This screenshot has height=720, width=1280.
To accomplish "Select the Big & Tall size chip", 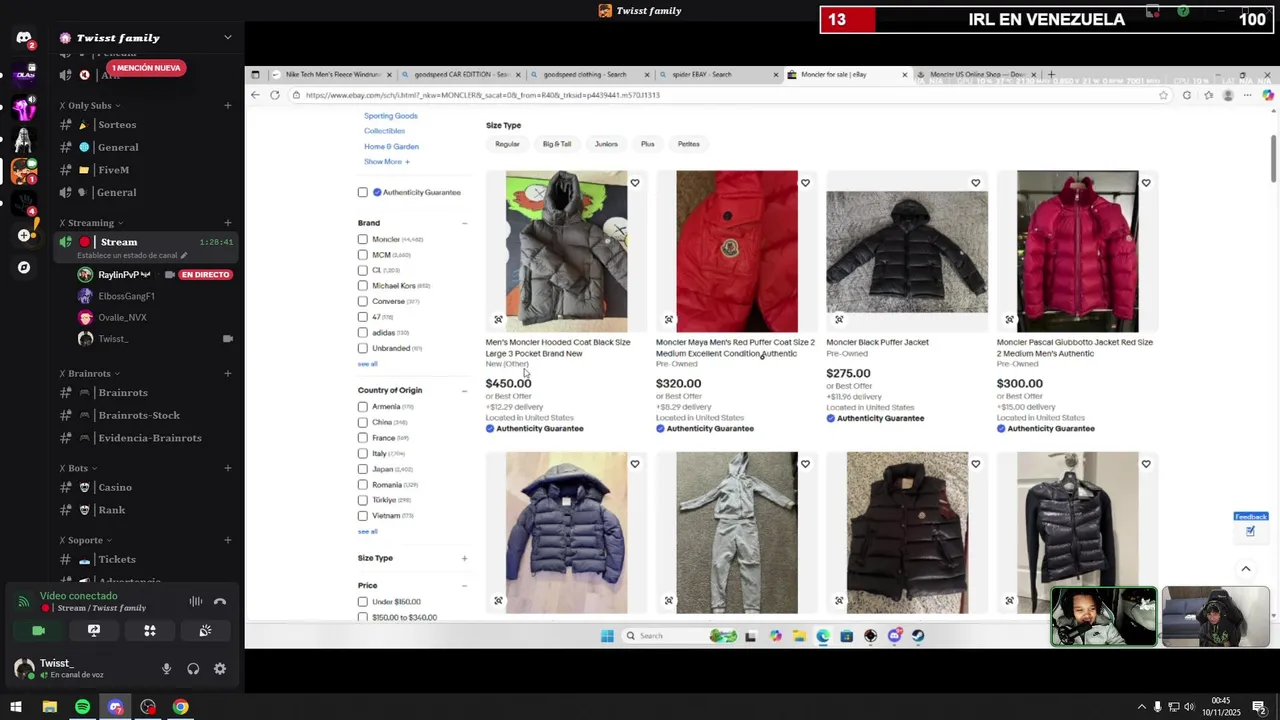I will click(557, 144).
